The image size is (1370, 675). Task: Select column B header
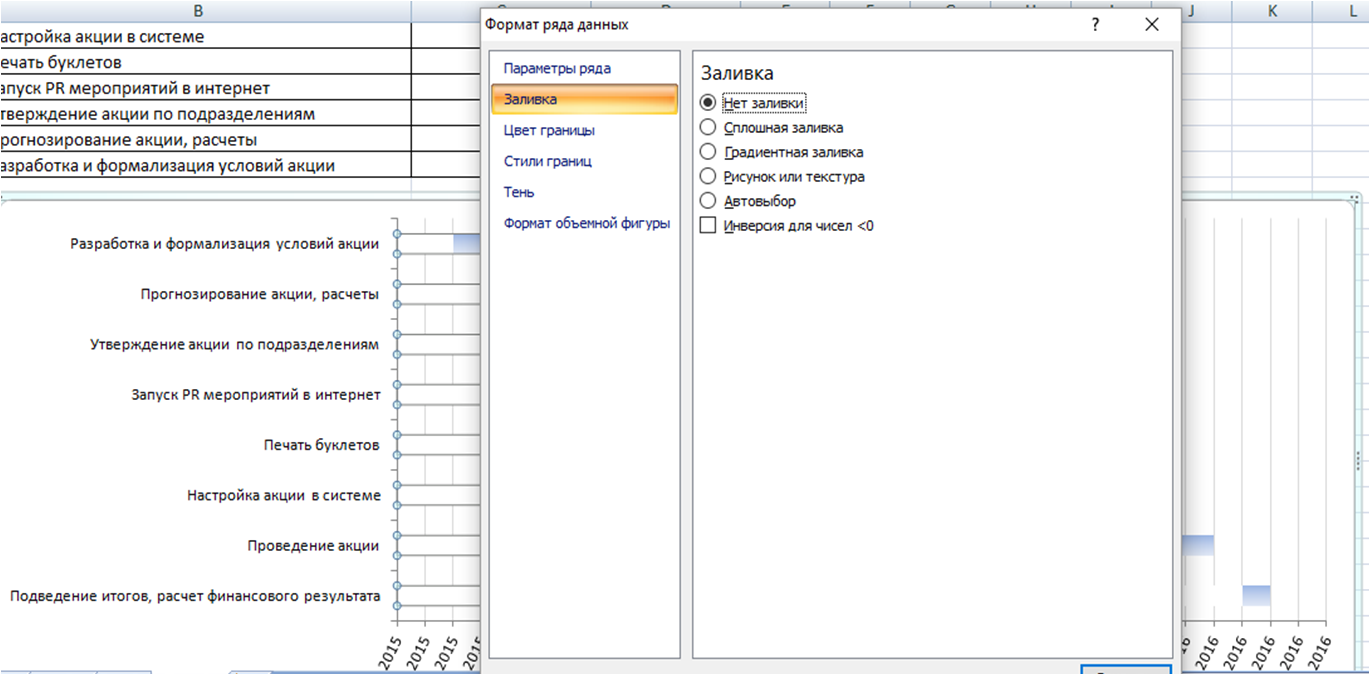pos(198,11)
